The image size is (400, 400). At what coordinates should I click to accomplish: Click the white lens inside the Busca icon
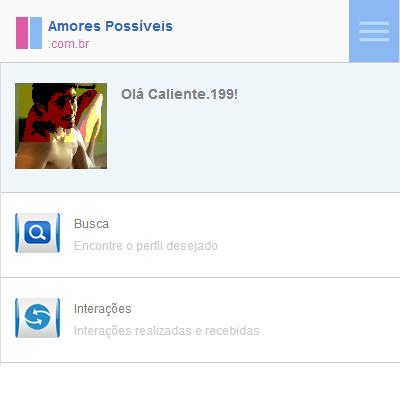tap(35, 231)
